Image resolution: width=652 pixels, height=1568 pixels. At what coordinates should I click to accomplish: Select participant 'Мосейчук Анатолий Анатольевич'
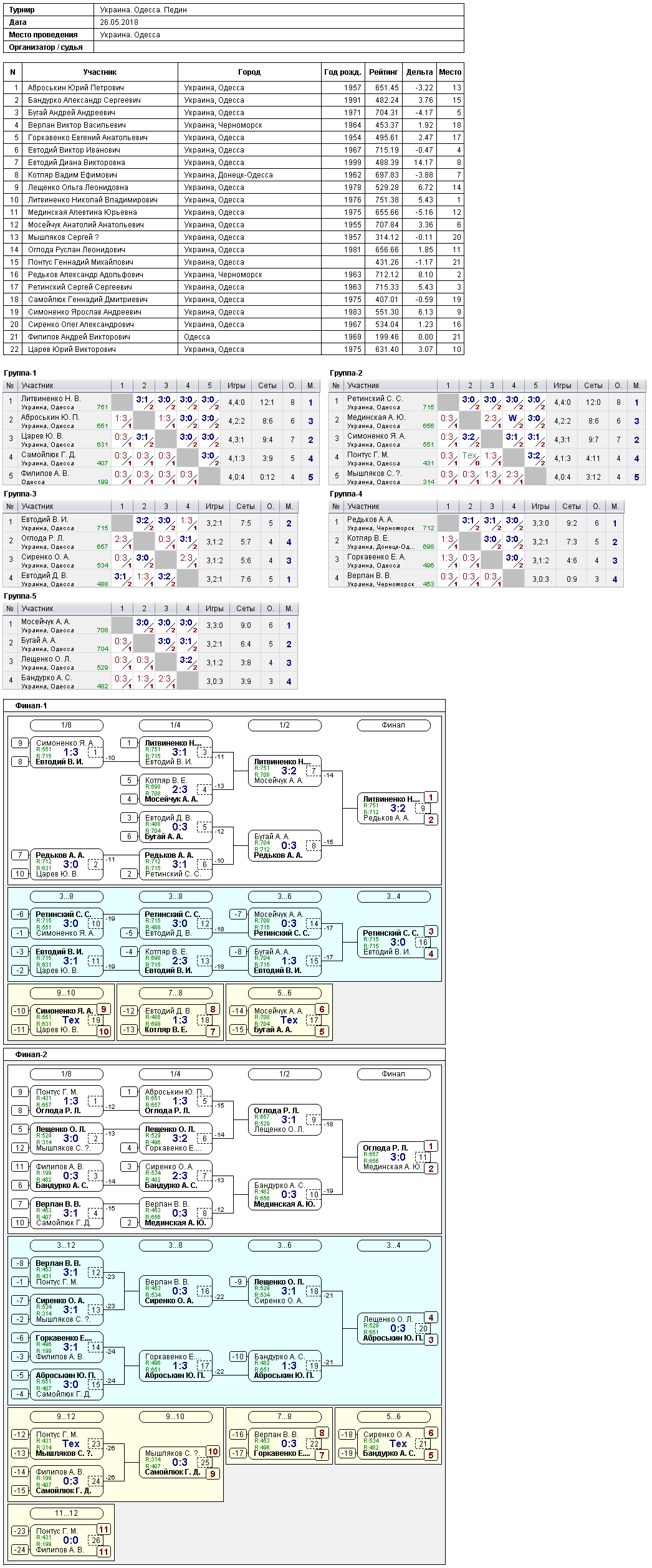click(x=86, y=225)
